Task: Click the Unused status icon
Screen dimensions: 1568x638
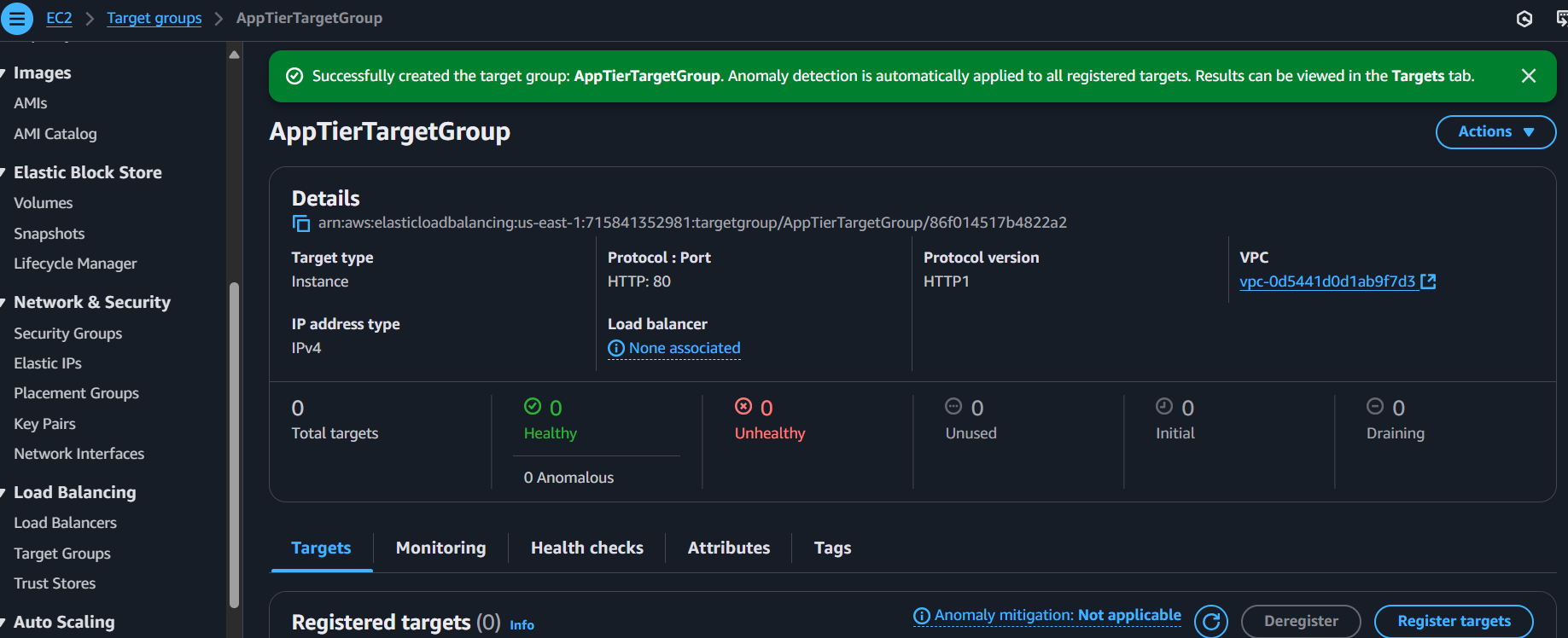Action: (953, 406)
